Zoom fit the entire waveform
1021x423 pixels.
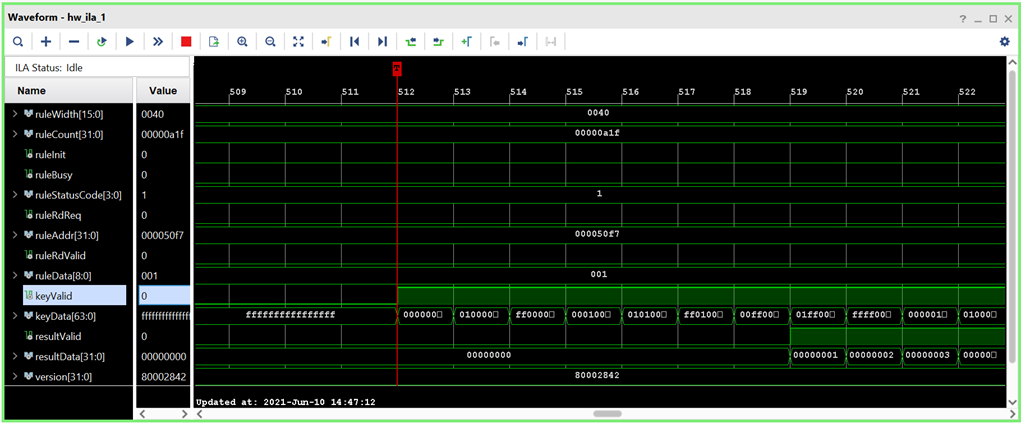tap(298, 42)
